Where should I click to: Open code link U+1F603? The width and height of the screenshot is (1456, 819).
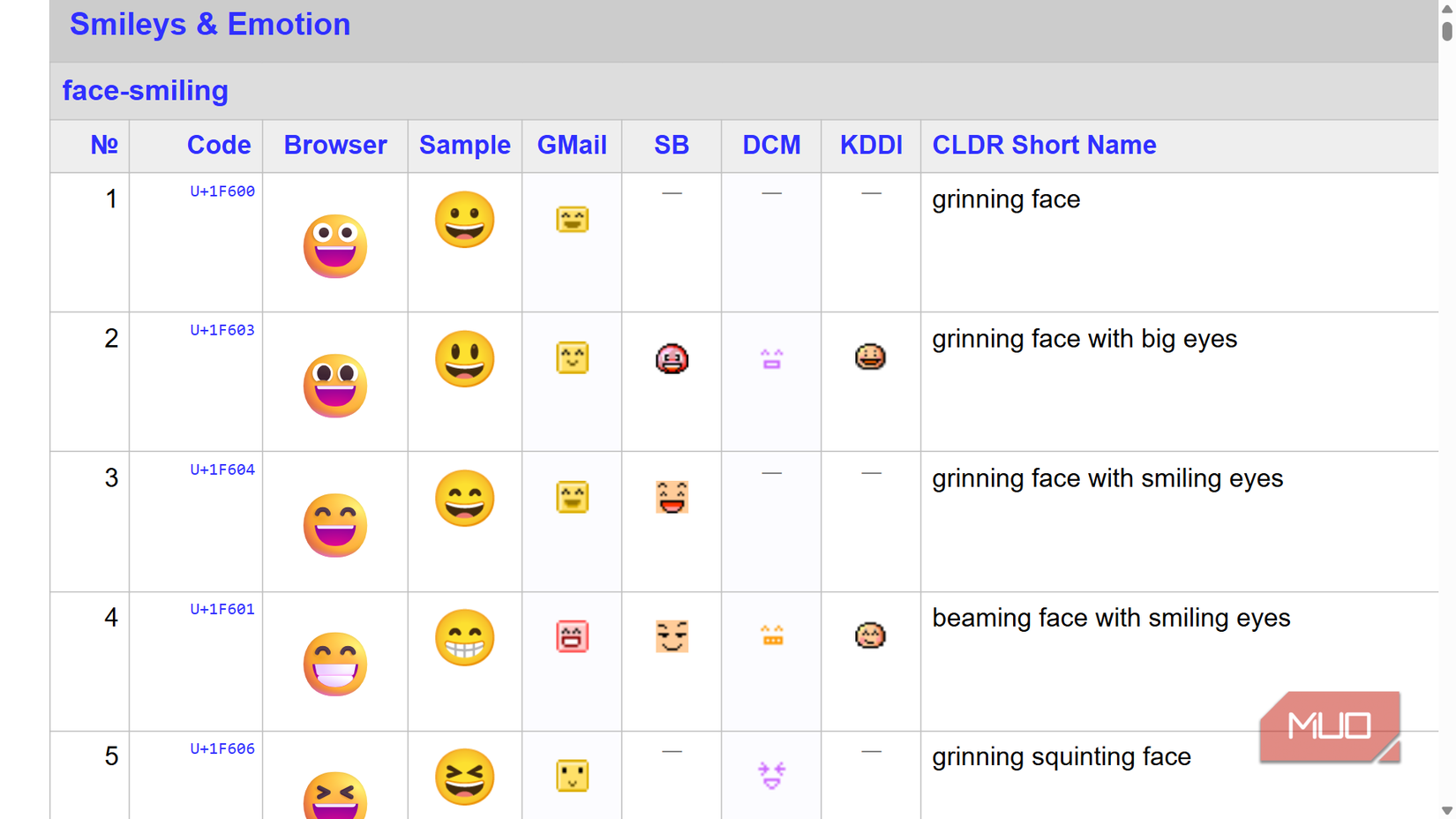coord(222,330)
